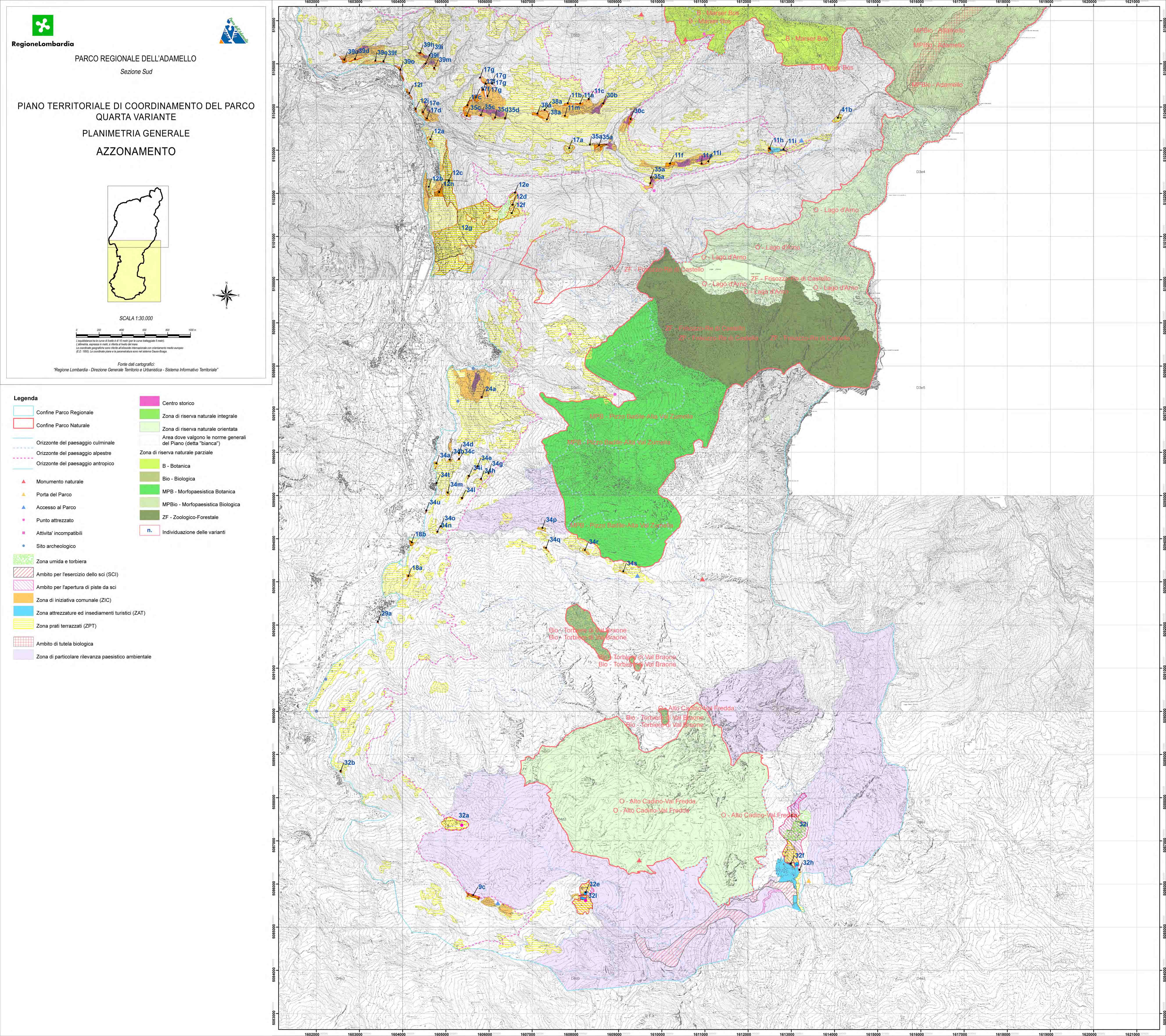Select the red Monumento naturale triangle in legend
Screen dimensions: 1166x1036
click(24, 481)
